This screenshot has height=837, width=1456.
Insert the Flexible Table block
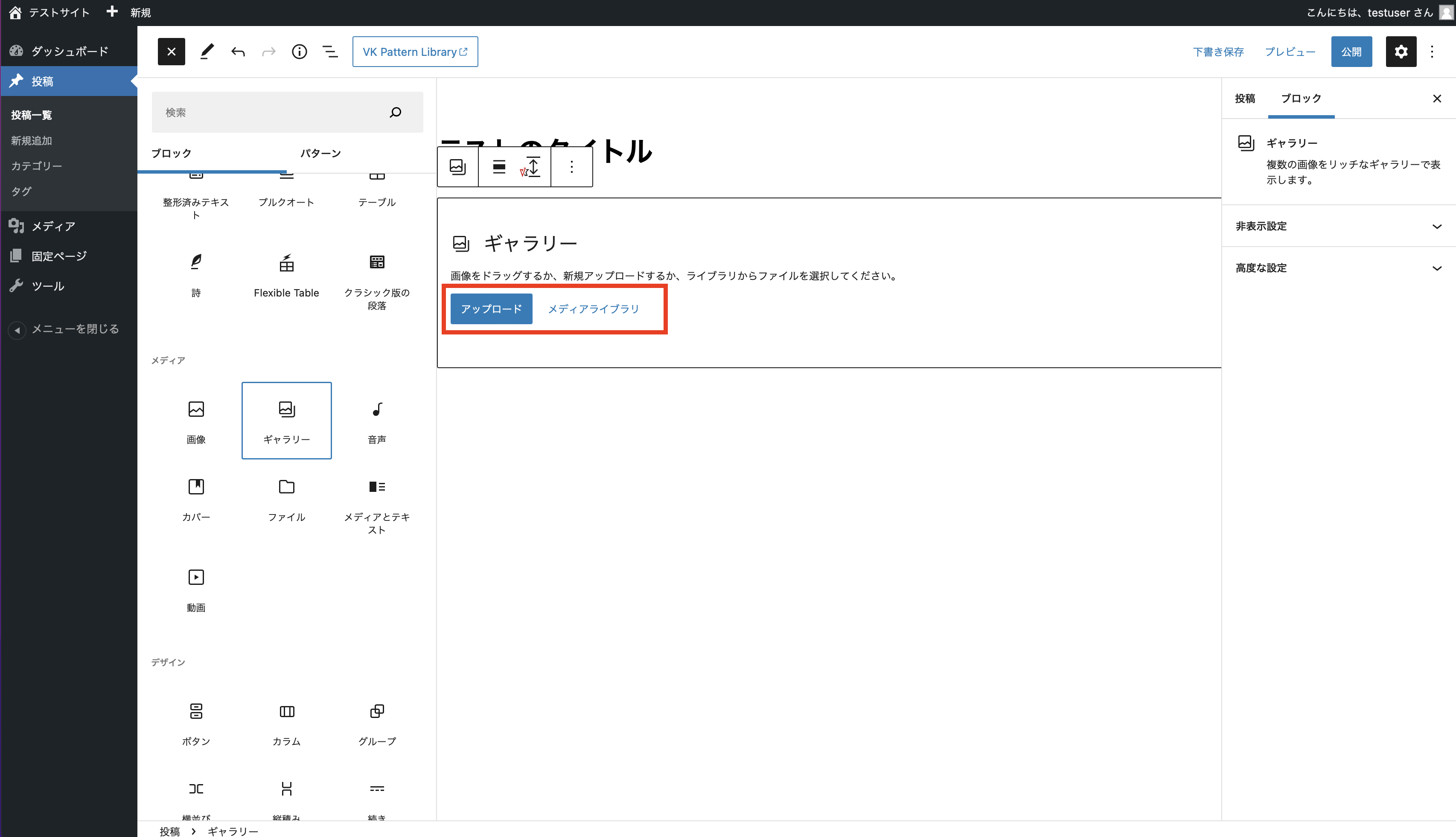(x=286, y=275)
